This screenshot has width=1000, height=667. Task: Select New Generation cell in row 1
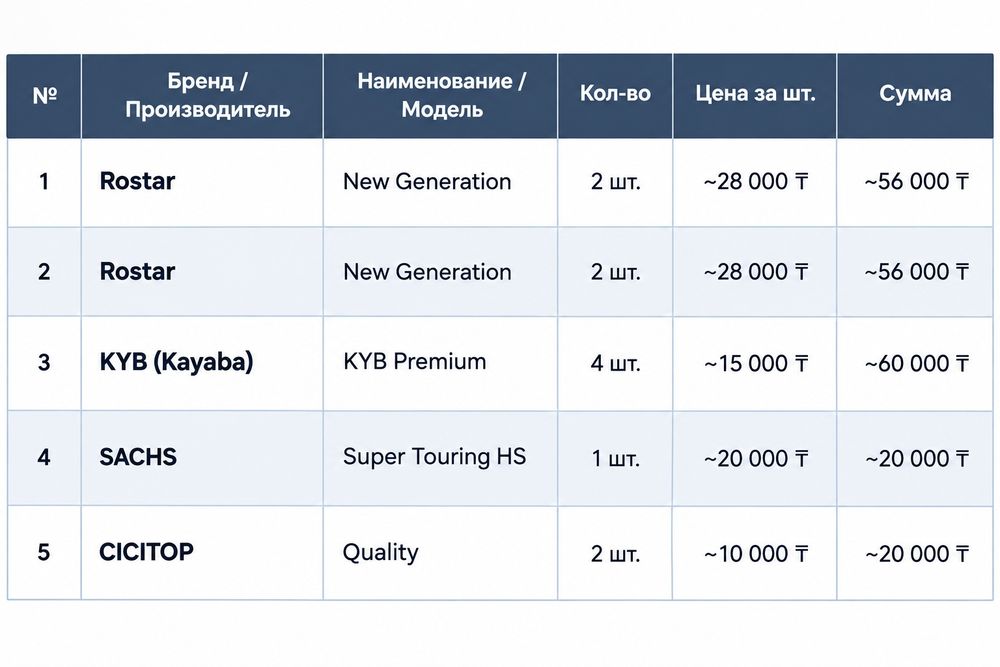[x=441, y=182]
